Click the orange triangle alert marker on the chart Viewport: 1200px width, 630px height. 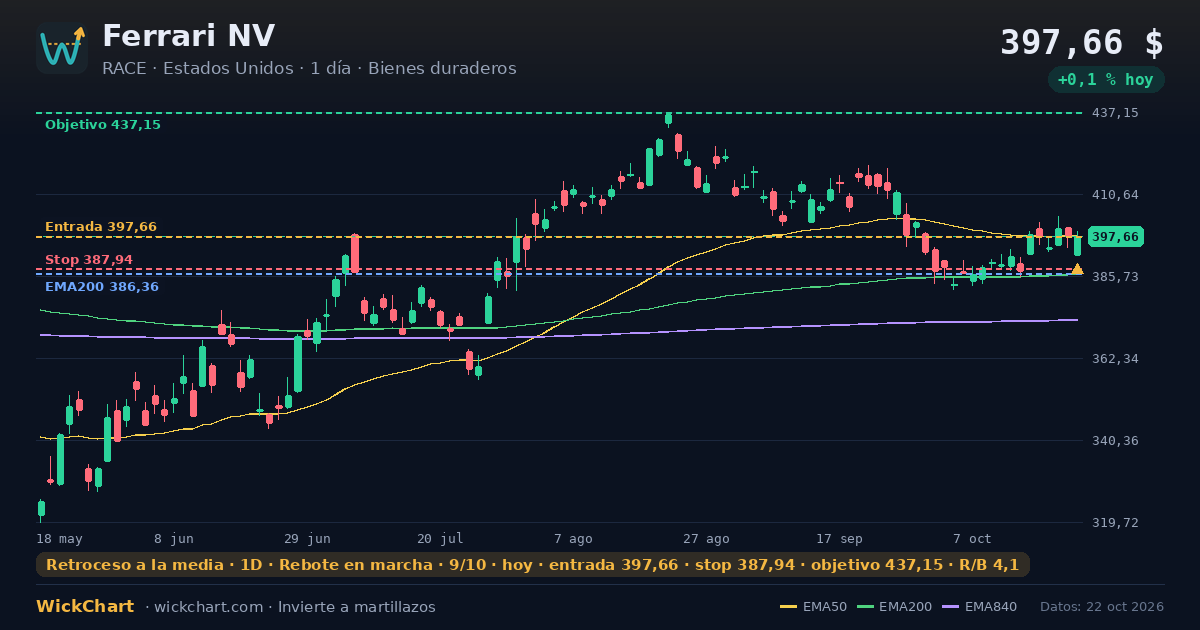click(1077, 269)
